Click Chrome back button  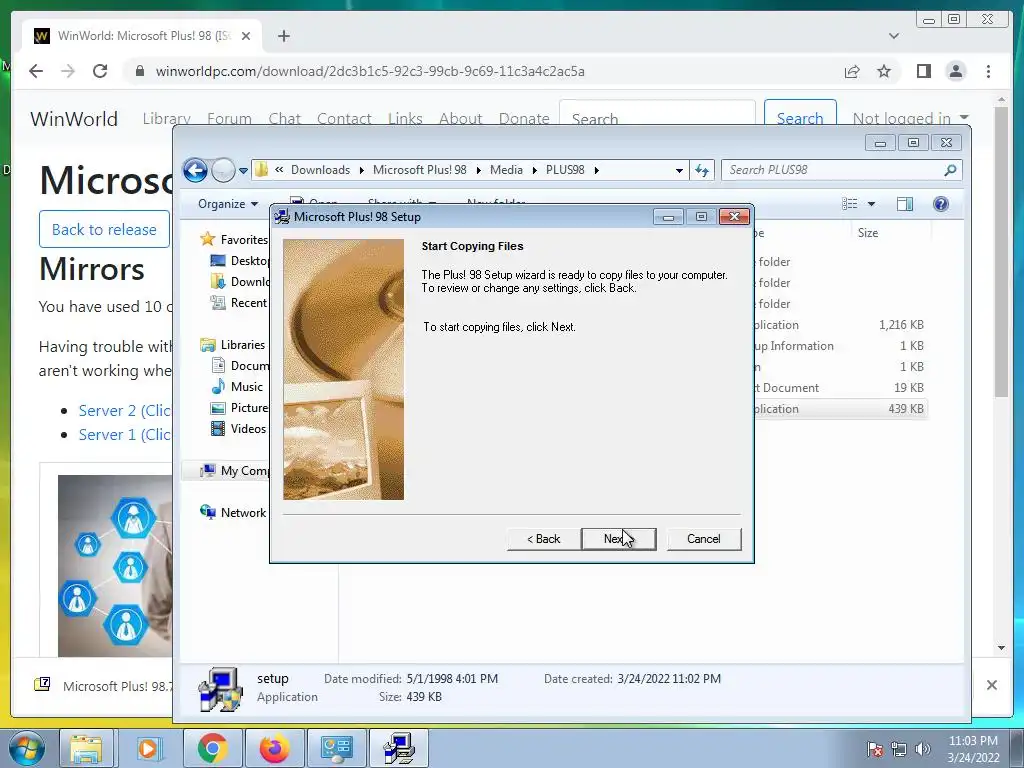click(36, 71)
